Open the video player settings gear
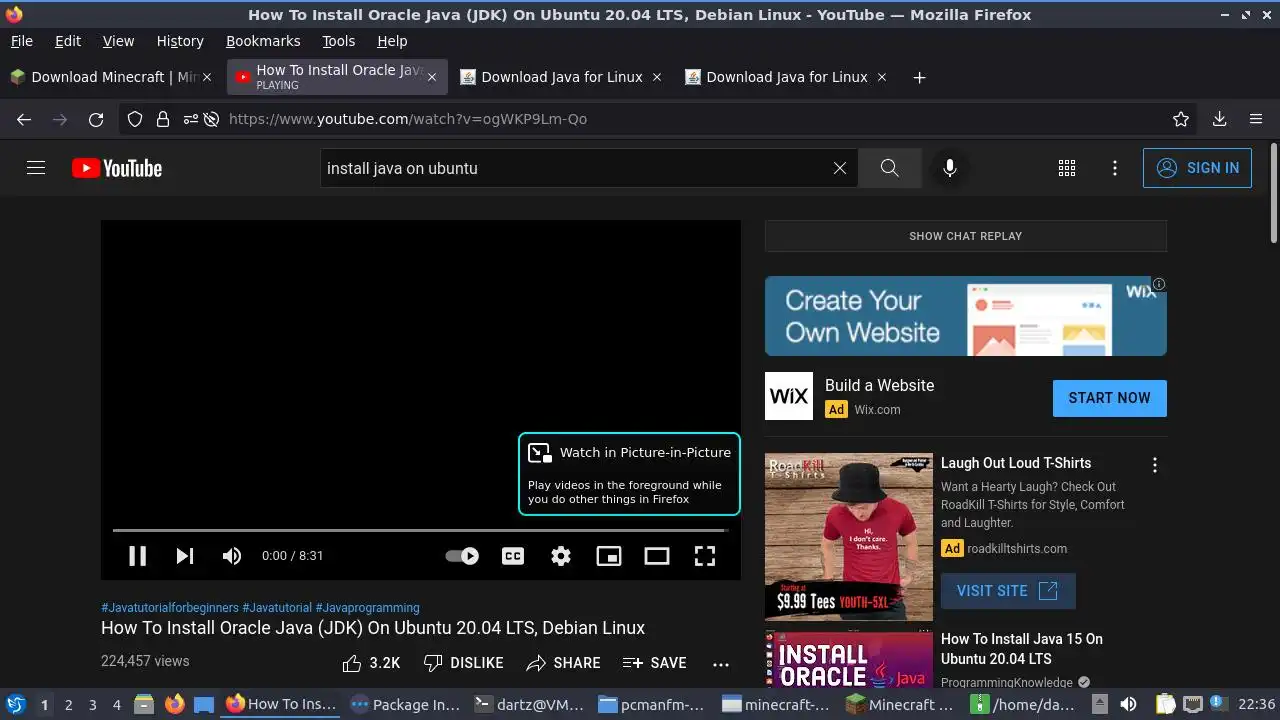The image size is (1280, 720). [561, 556]
